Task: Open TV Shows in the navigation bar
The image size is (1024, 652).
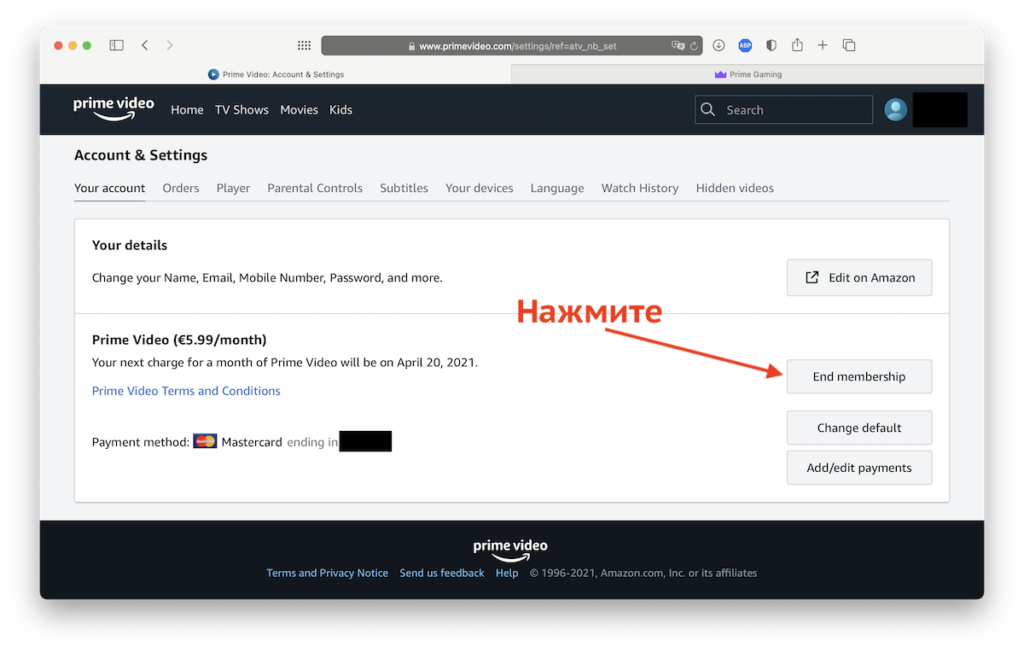Action: click(242, 110)
